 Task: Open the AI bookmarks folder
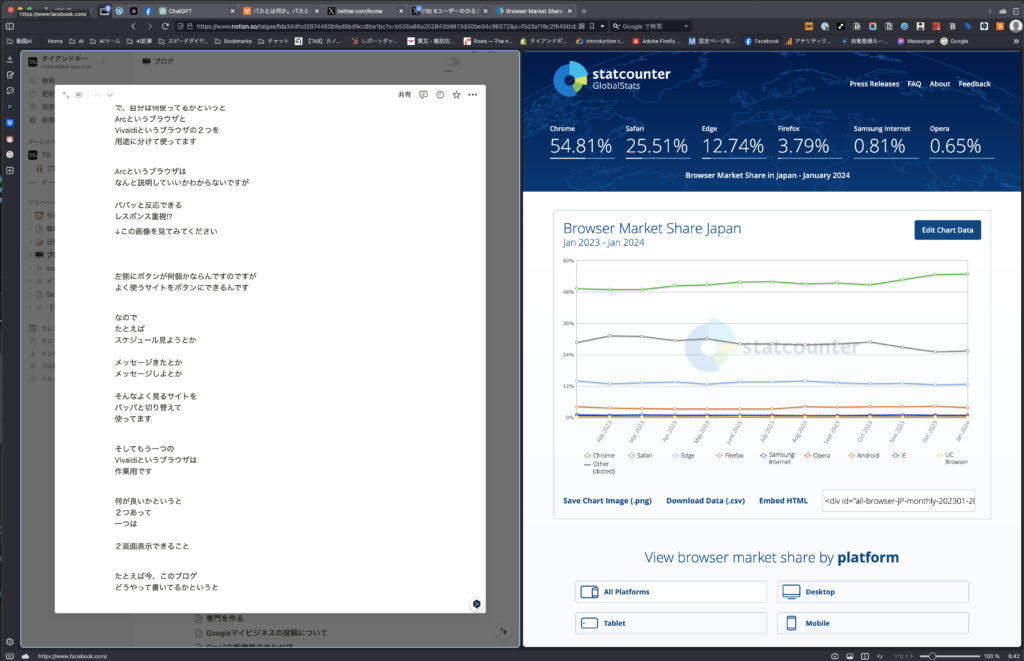(x=76, y=41)
